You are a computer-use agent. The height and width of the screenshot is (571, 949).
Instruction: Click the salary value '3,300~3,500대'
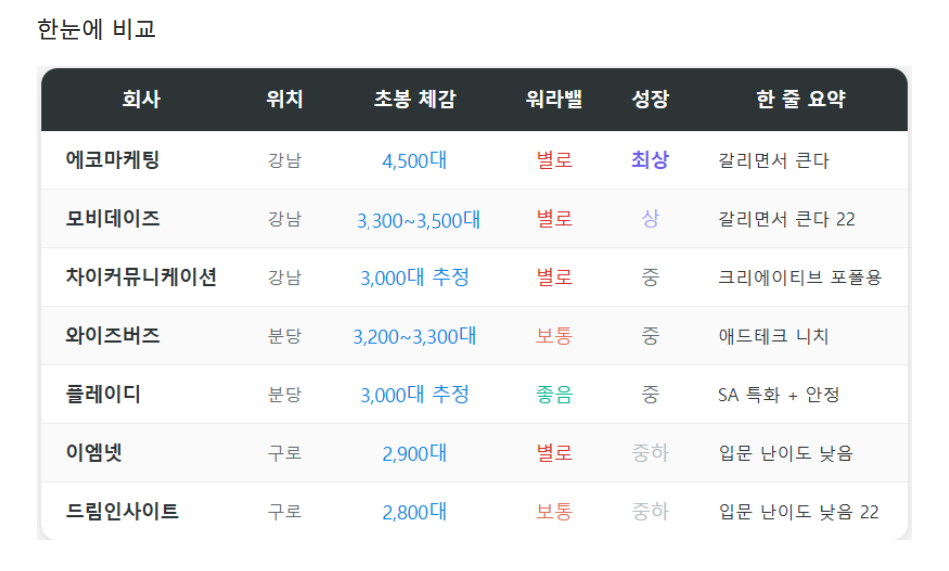pos(418,220)
